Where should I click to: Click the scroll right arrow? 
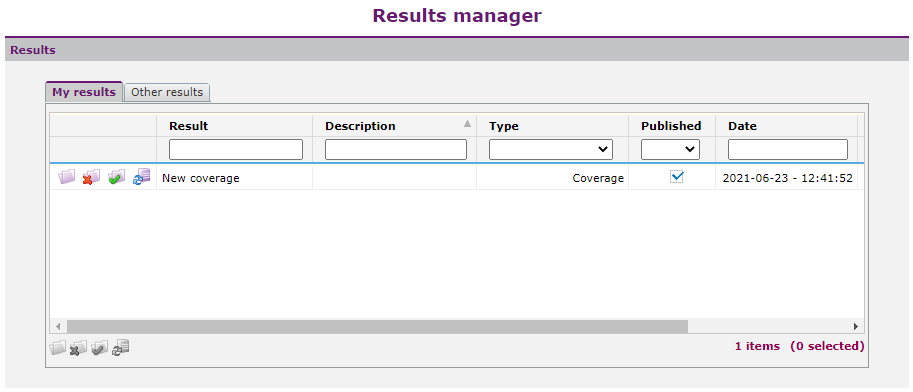856,326
